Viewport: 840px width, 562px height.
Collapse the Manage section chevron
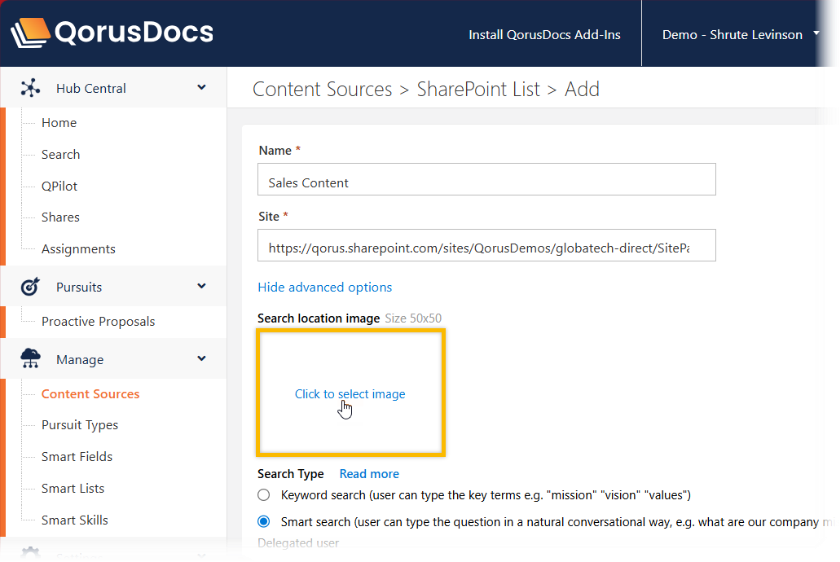[202, 359]
